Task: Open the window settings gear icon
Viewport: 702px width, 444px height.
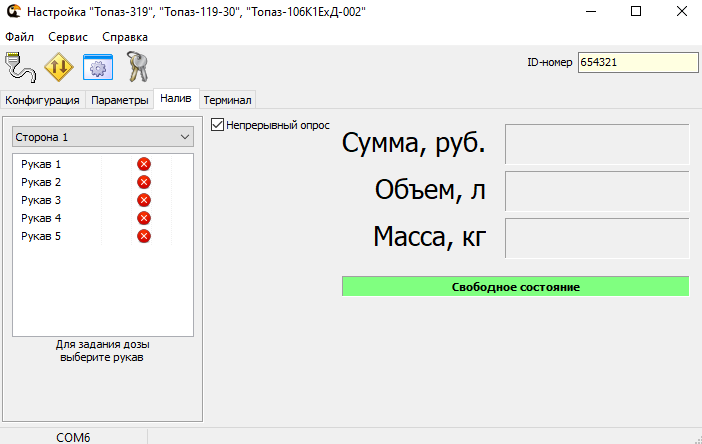Action: click(x=98, y=67)
